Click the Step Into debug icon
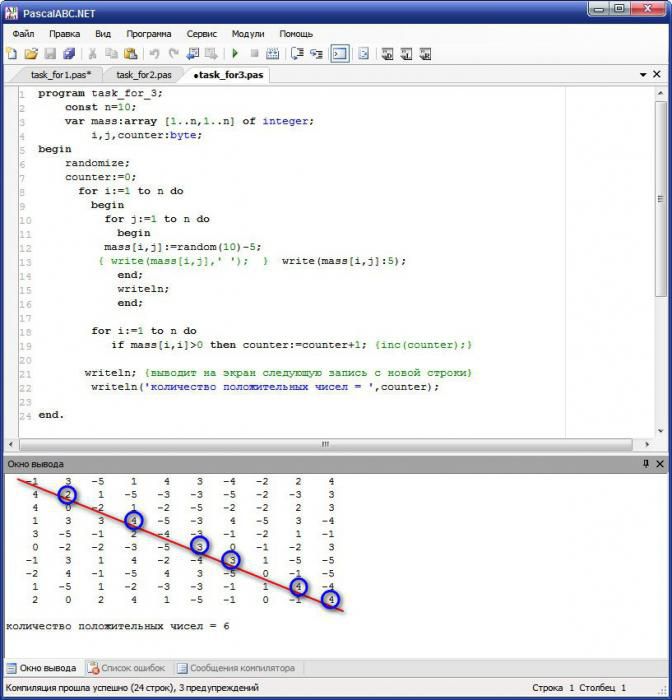 click(x=317, y=54)
